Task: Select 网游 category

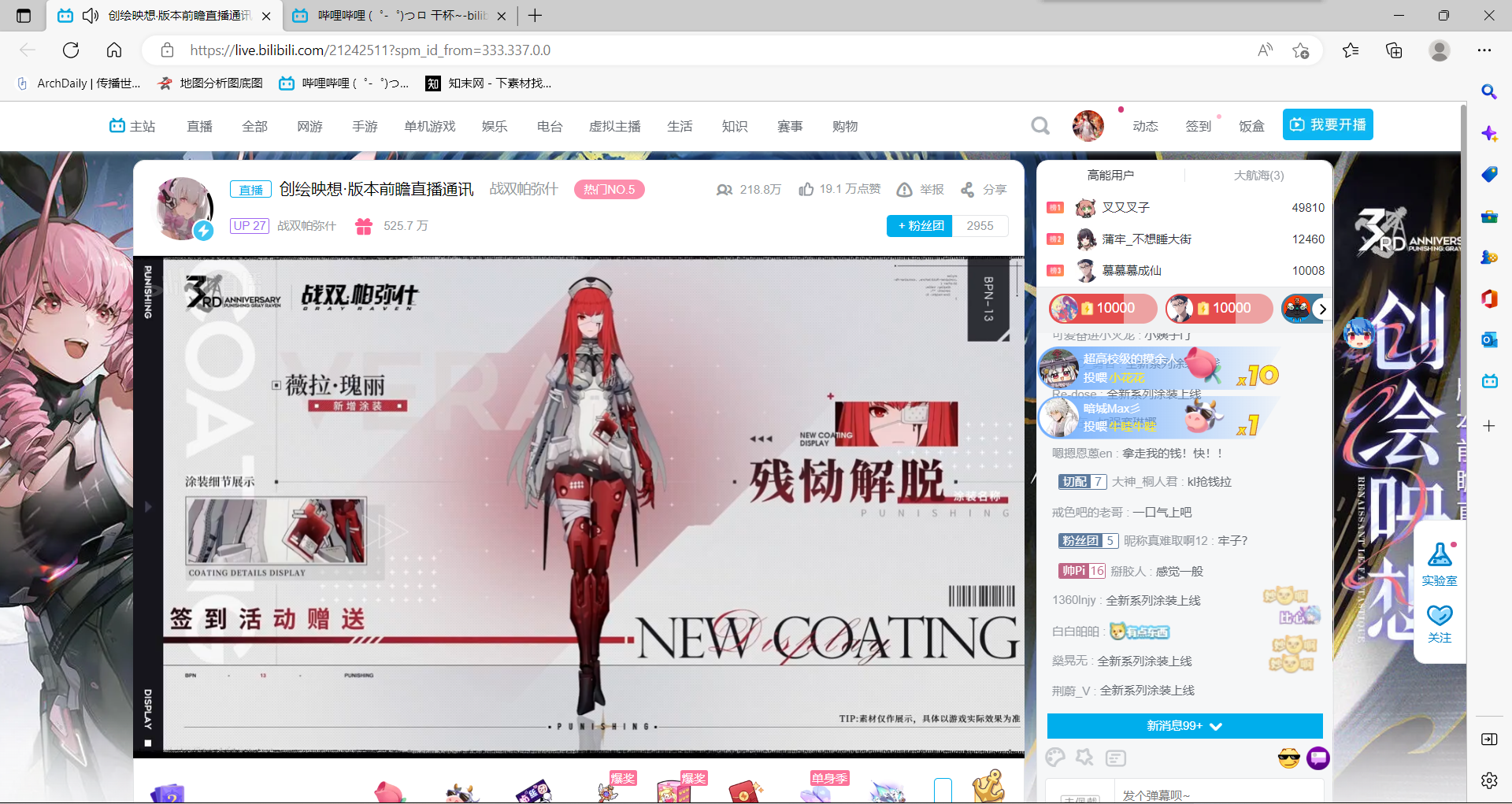Action: pos(310,126)
